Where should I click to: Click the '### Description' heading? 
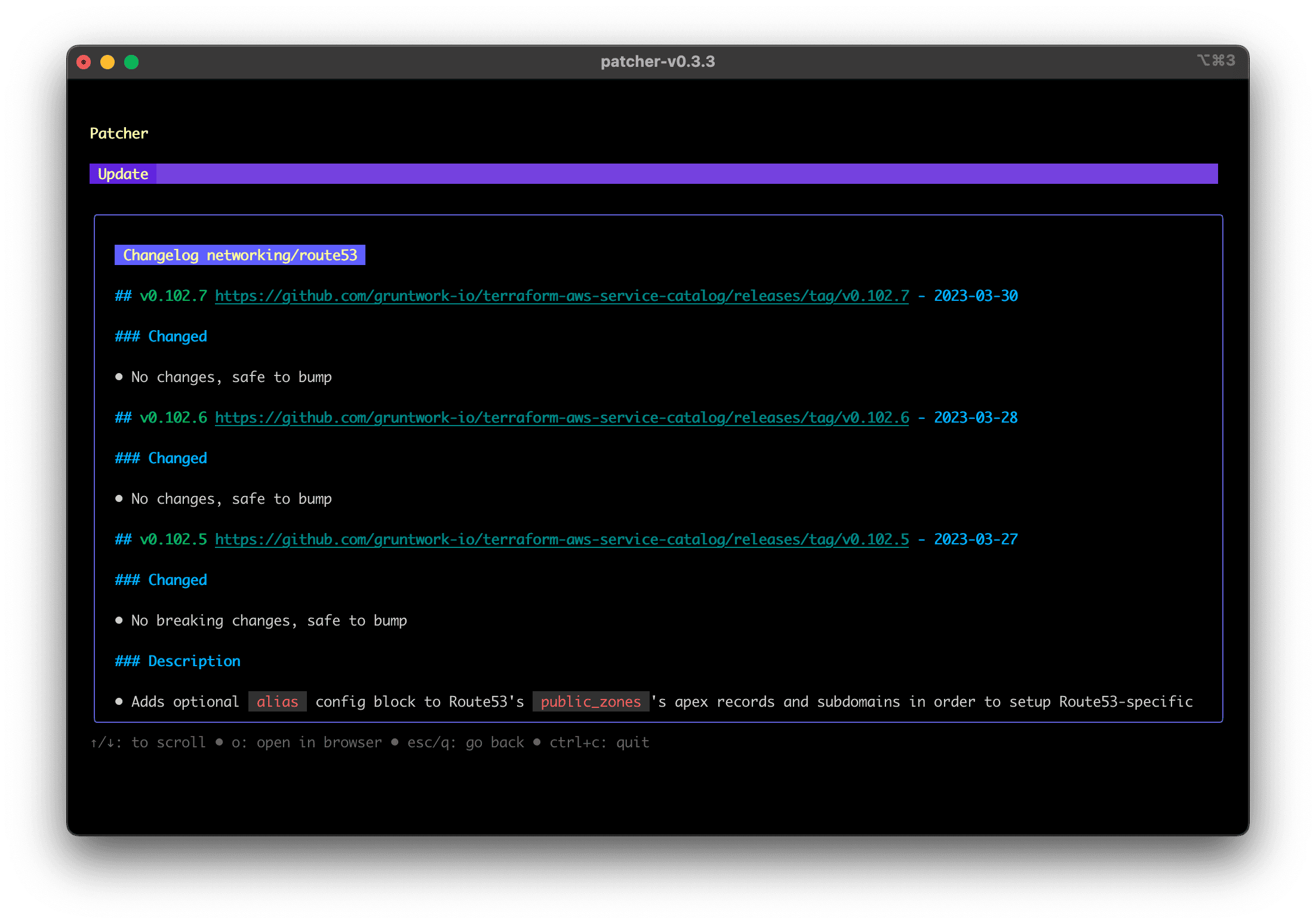pos(178,661)
